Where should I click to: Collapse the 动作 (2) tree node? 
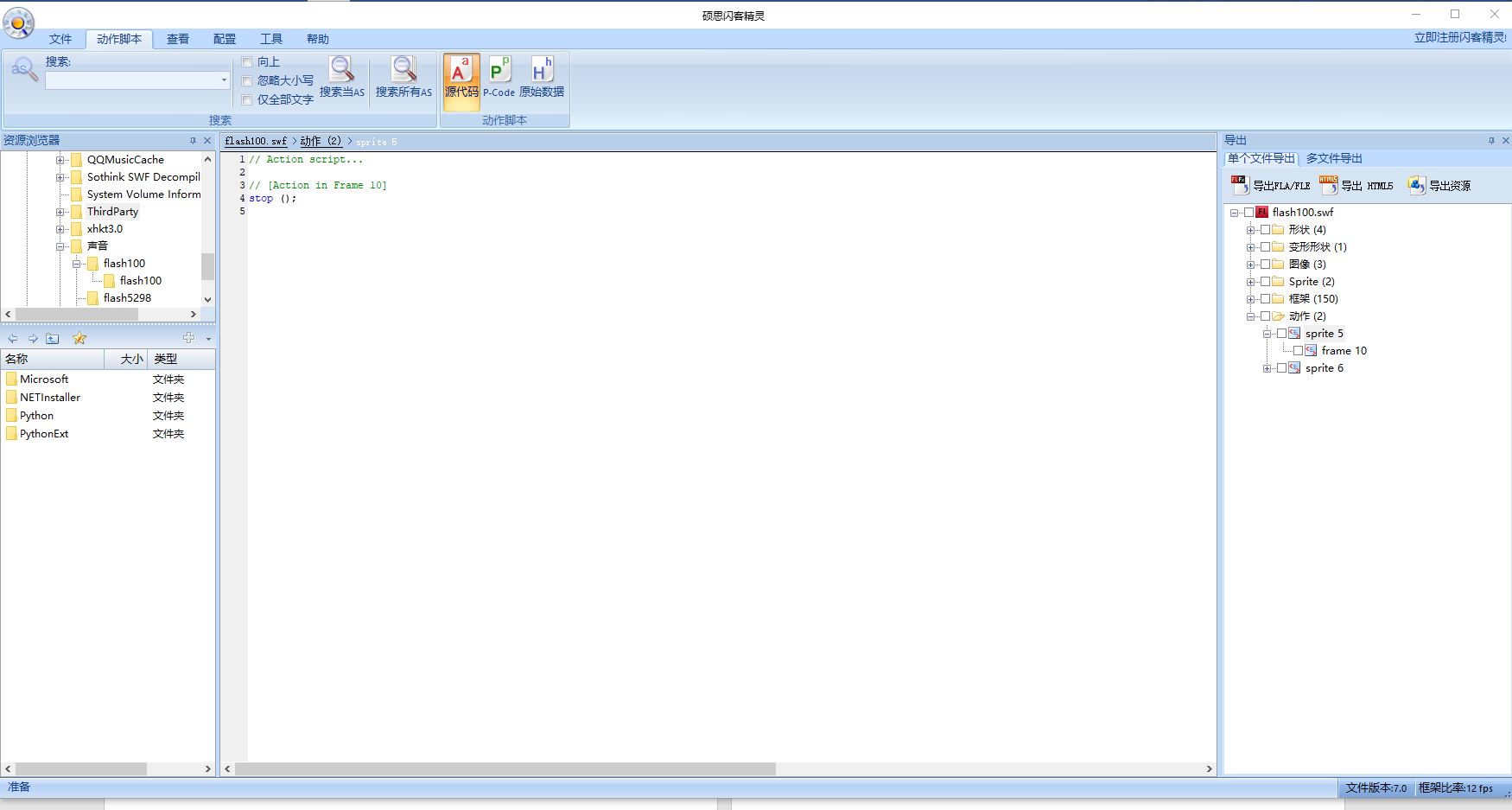pos(1250,316)
